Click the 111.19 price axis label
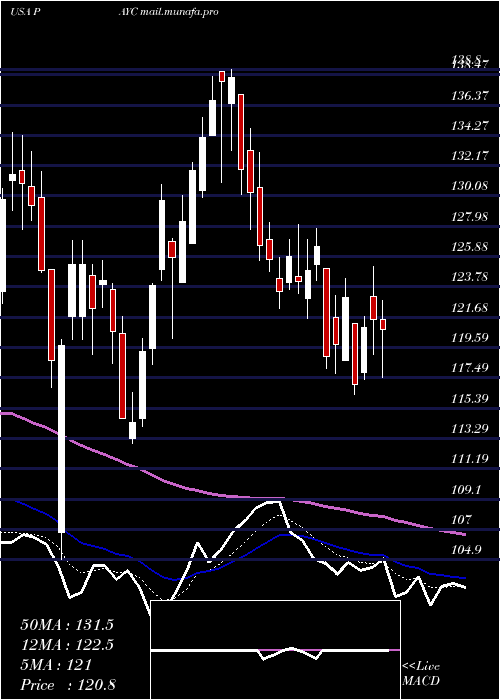 coord(470,458)
